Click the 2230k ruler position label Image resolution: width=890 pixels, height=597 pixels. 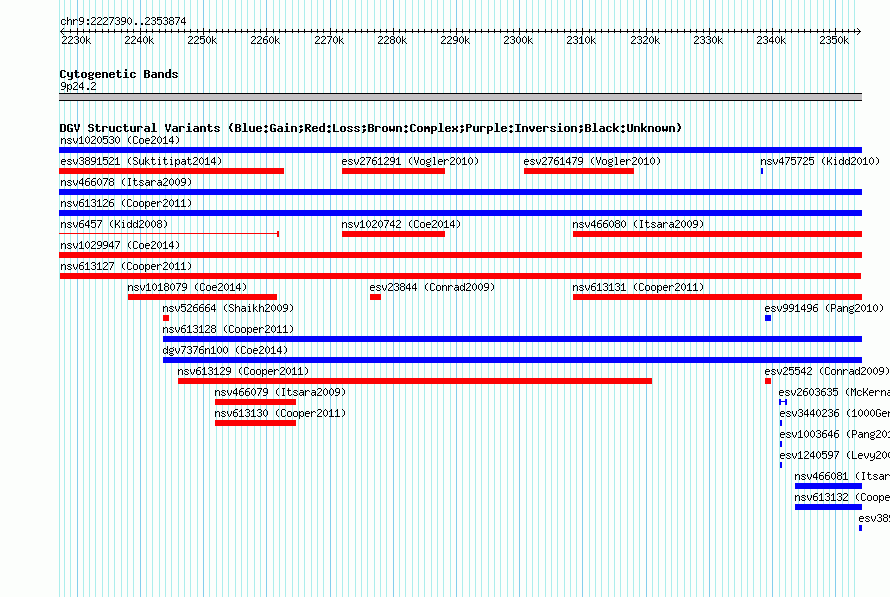pyautogui.click(x=75, y=40)
